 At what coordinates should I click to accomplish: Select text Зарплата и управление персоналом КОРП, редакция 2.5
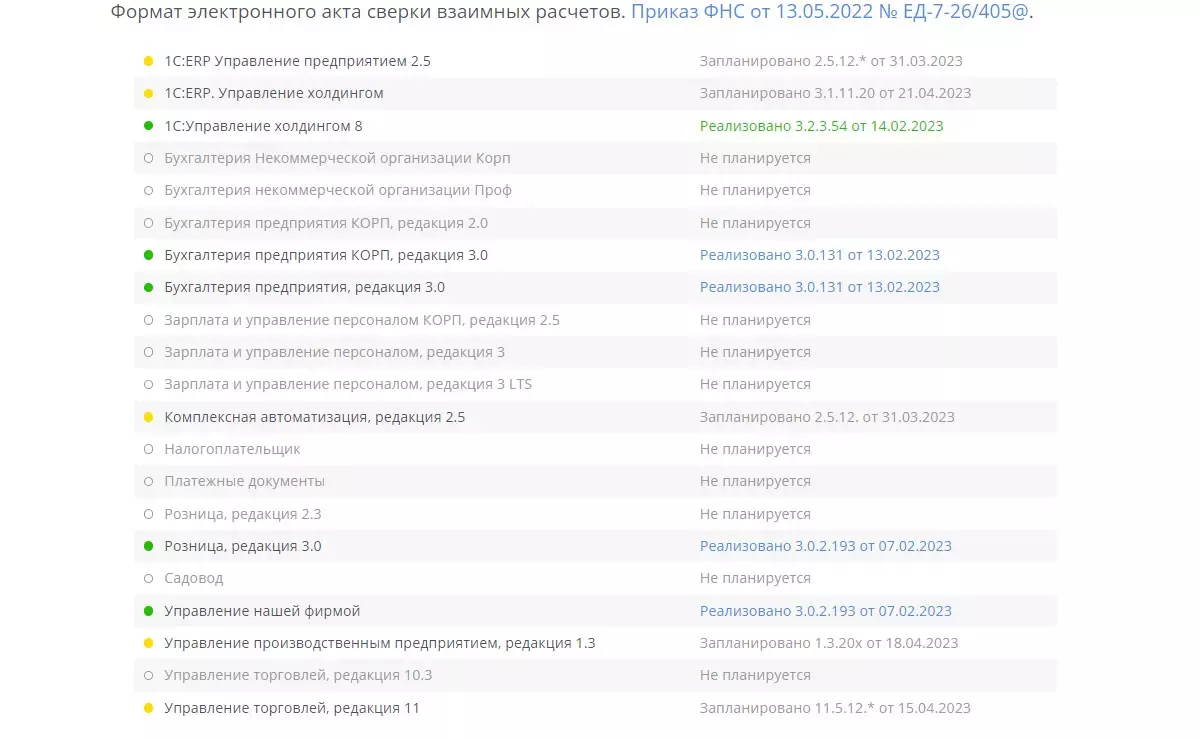point(362,320)
